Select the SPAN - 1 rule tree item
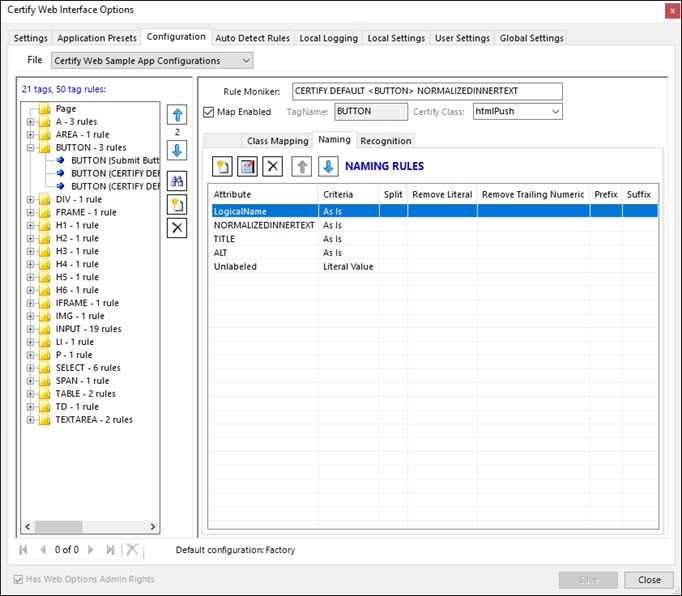The height and width of the screenshot is (596, 682). point(82,381)
